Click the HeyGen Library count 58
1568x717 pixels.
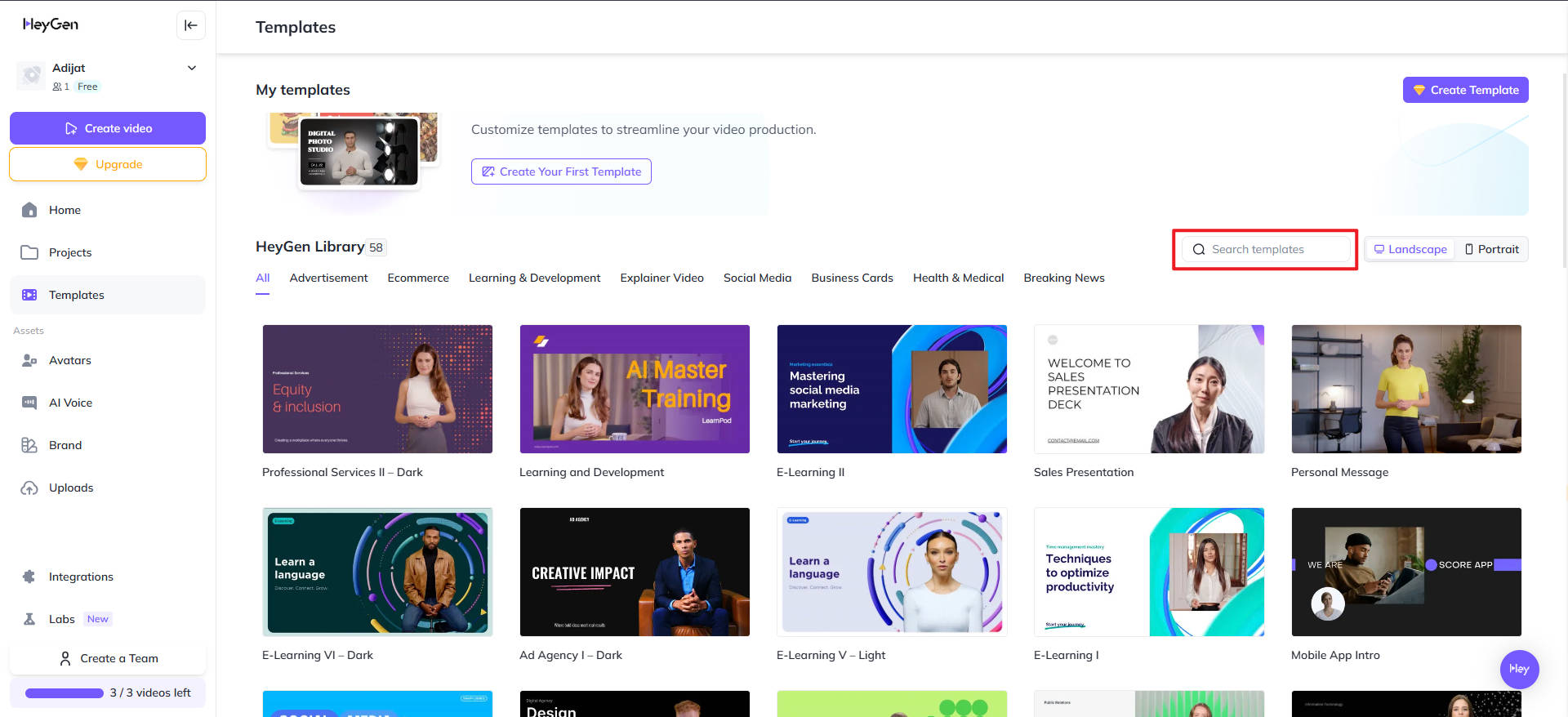[376, 247]
